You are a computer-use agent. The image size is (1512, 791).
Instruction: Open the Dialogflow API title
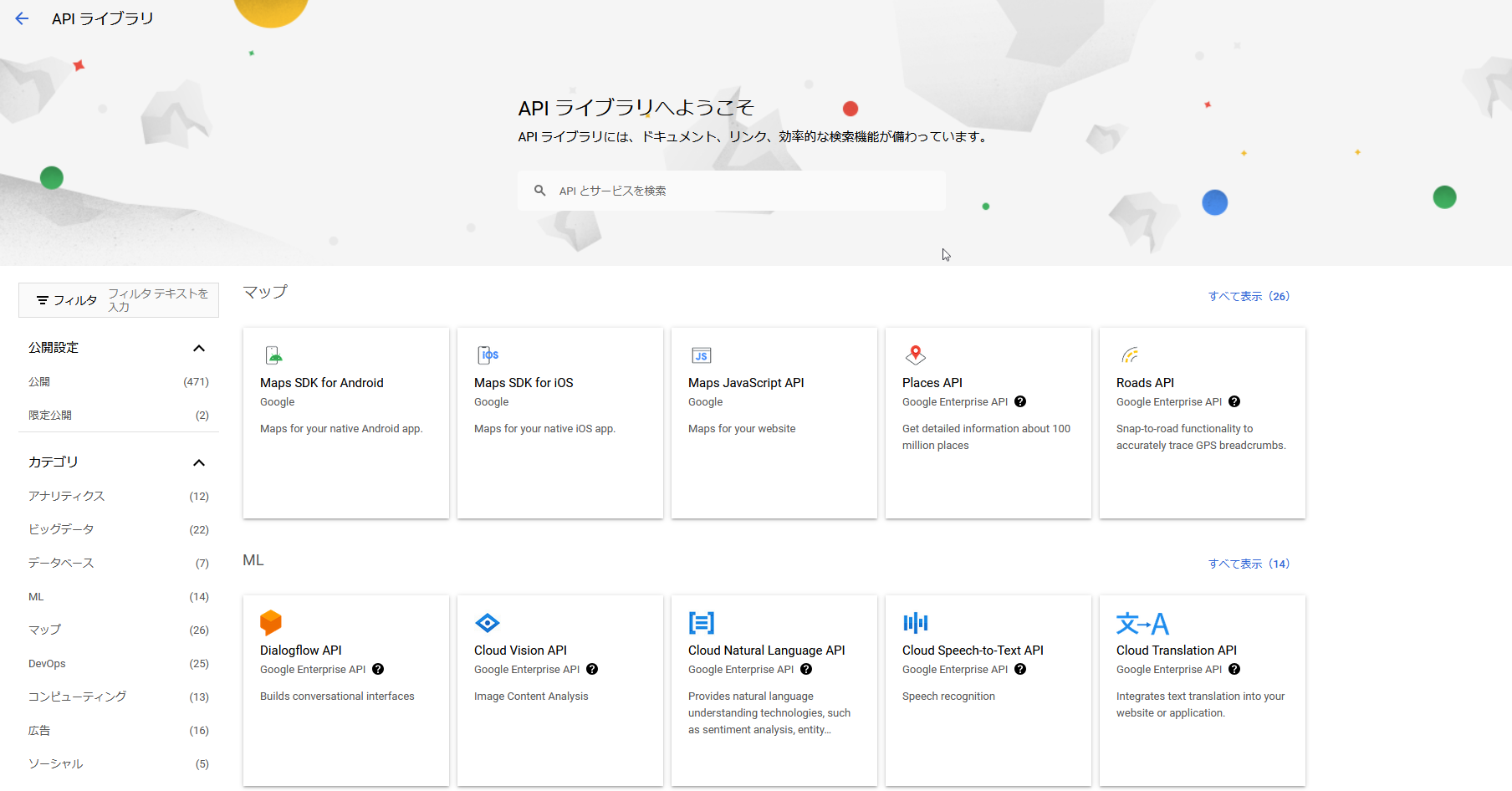[301, 651]
